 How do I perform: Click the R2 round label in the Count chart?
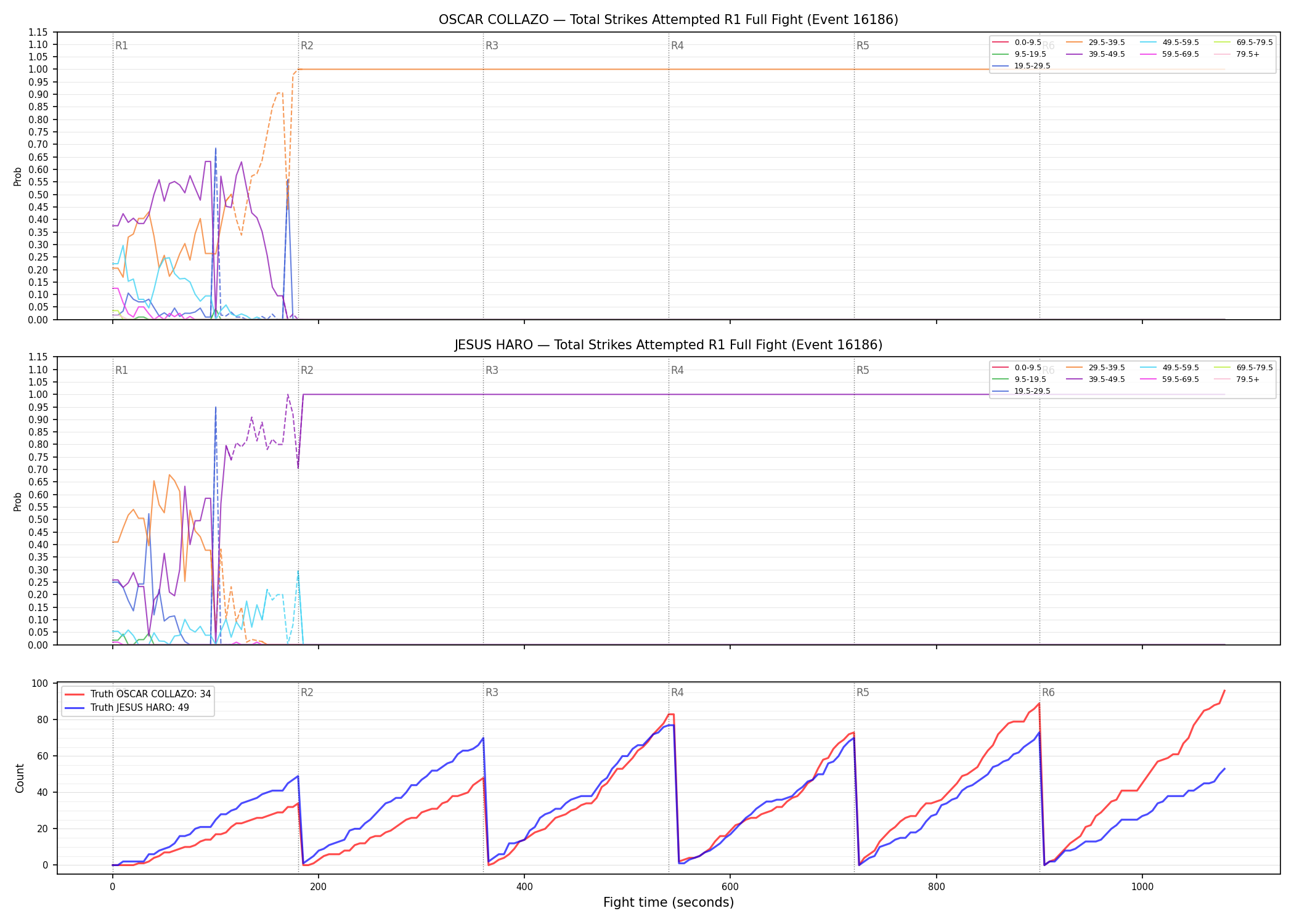[x=307, y=692]
